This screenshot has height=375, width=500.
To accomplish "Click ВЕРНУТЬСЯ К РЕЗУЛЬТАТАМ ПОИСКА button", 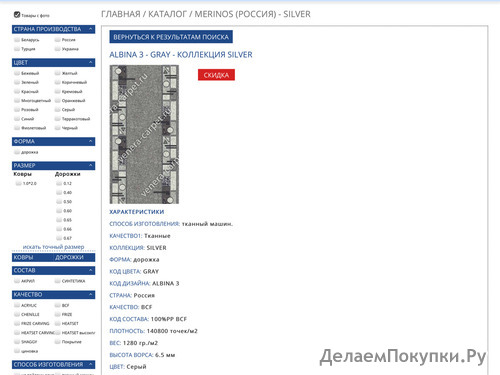I will [171, 37].
